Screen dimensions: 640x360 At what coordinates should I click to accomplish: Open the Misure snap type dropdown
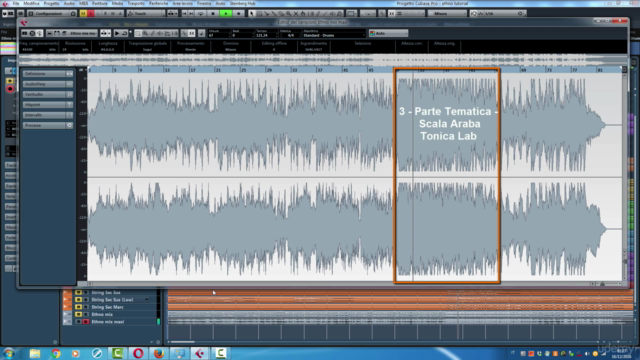447,13
